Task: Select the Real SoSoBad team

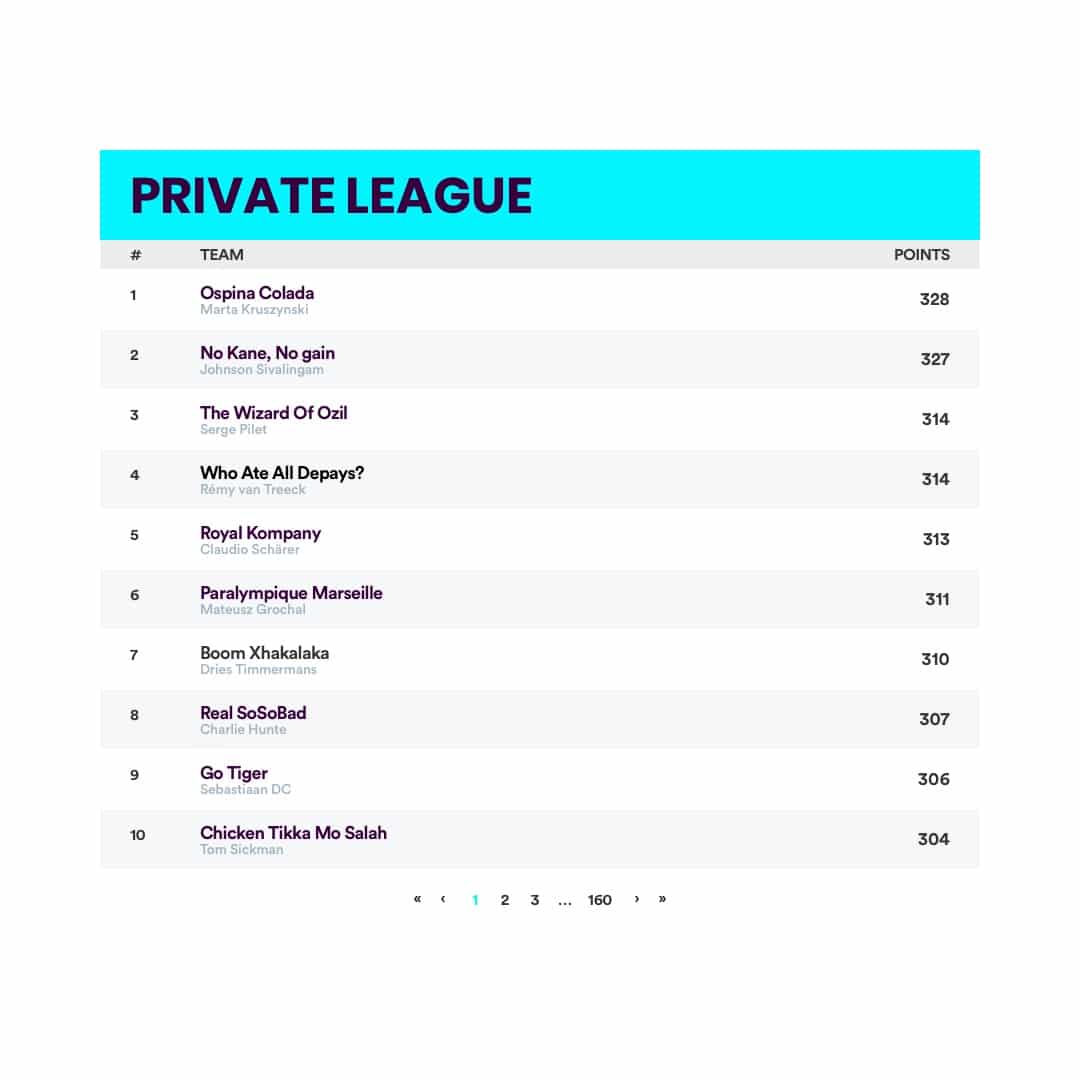Action: pos(253,713)
